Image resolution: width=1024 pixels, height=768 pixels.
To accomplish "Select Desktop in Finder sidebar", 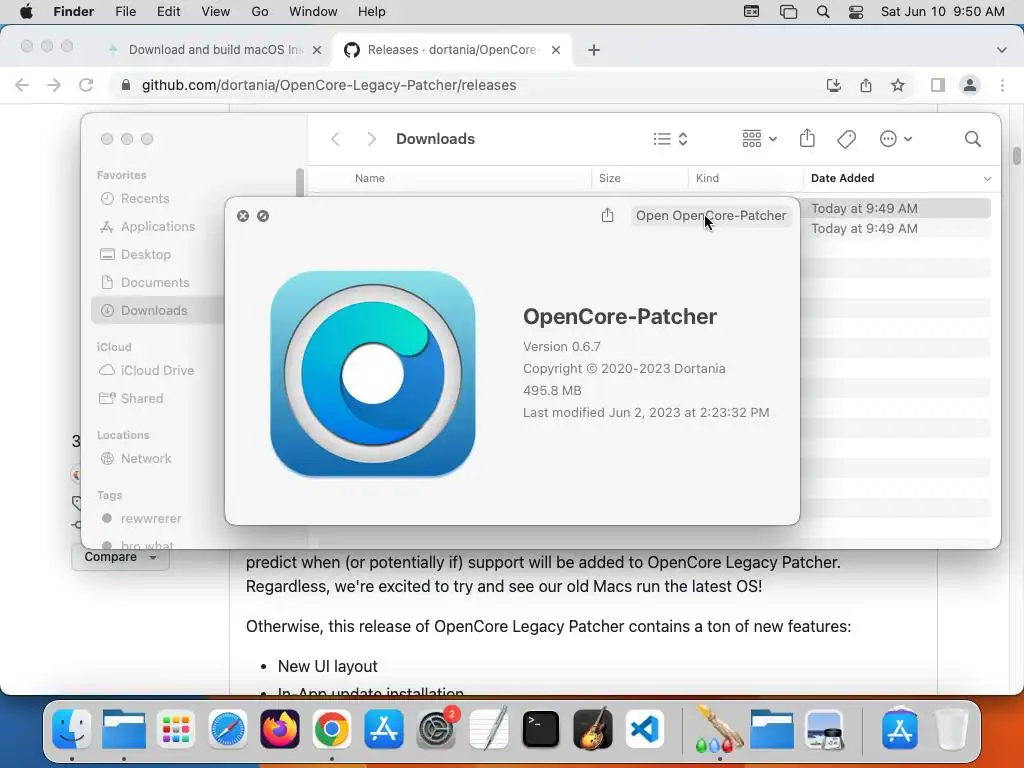I will 146,255.
